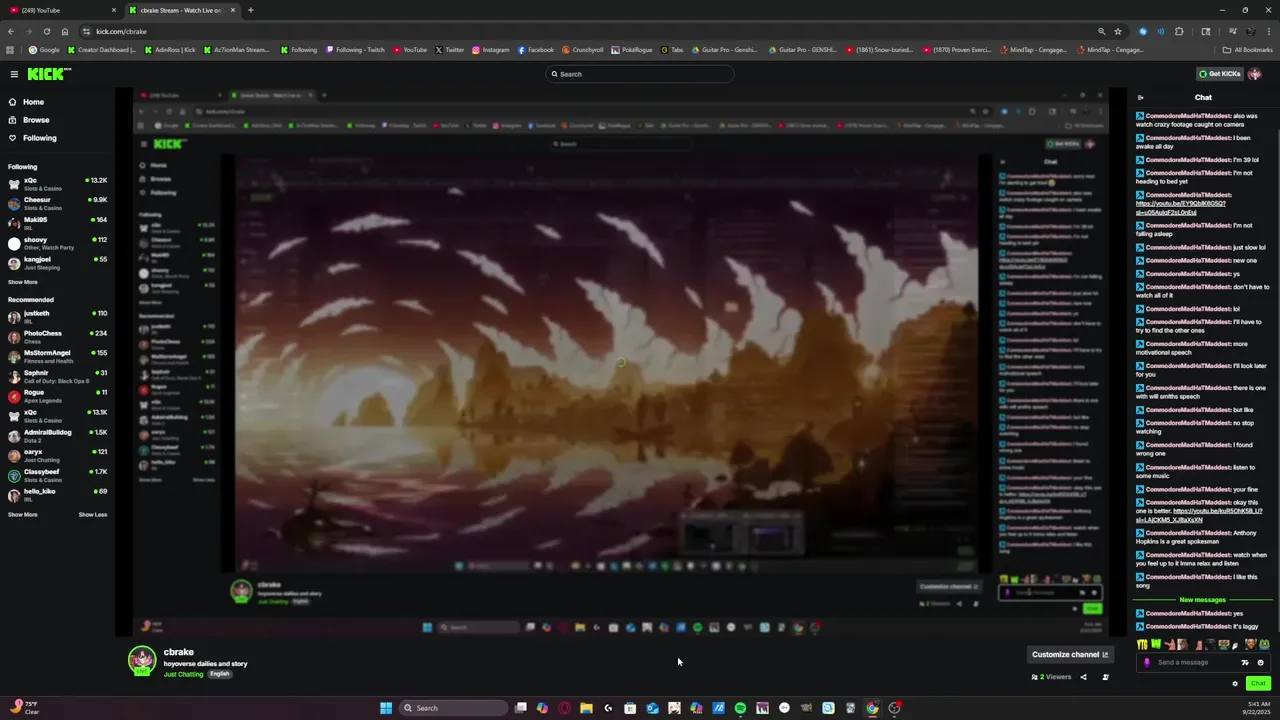Viewport: 1280px width, 720px height.
Task: Reload the page in Chrome
Action: (46, 31)
